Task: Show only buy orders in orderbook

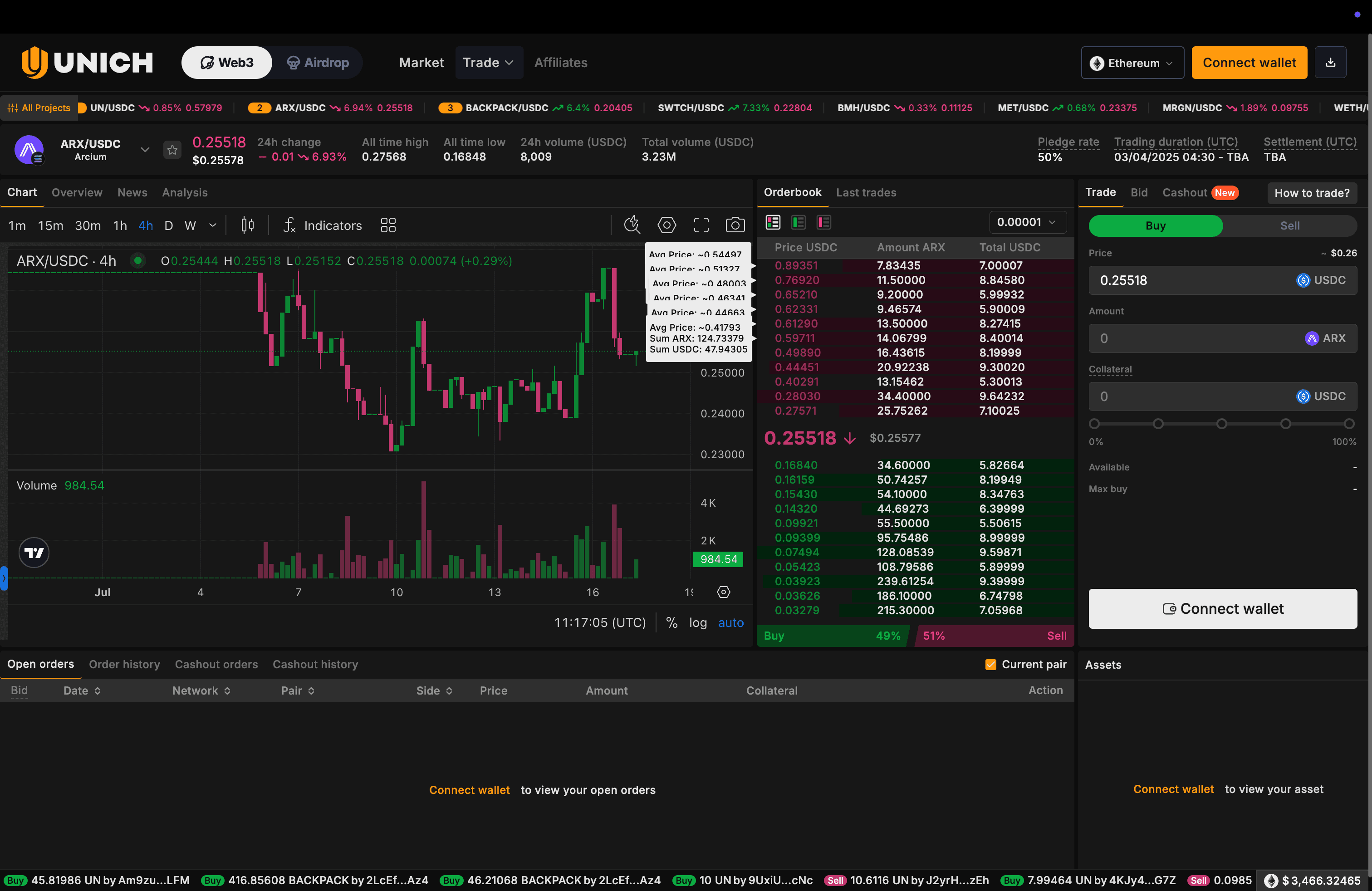Action: point(799,222)
